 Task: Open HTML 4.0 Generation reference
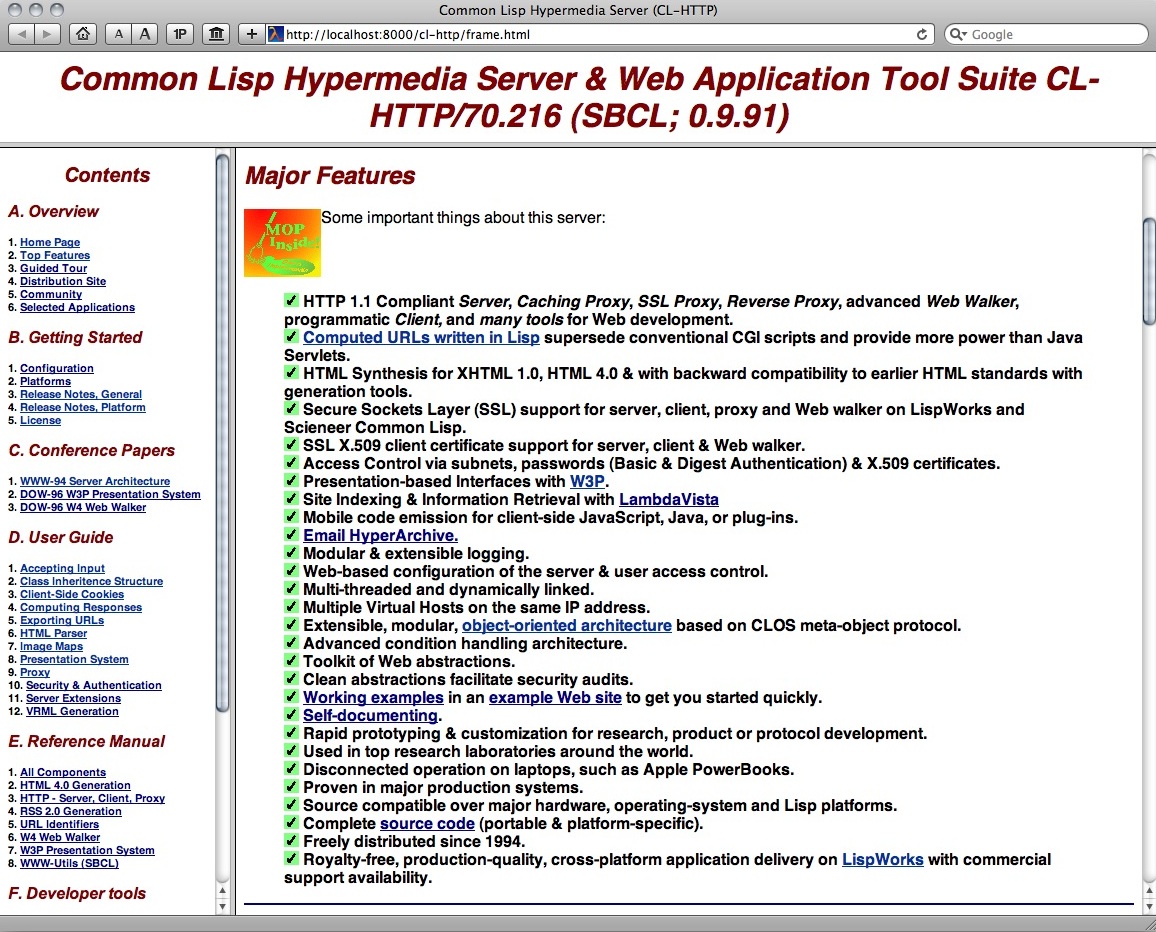point(75,785)
